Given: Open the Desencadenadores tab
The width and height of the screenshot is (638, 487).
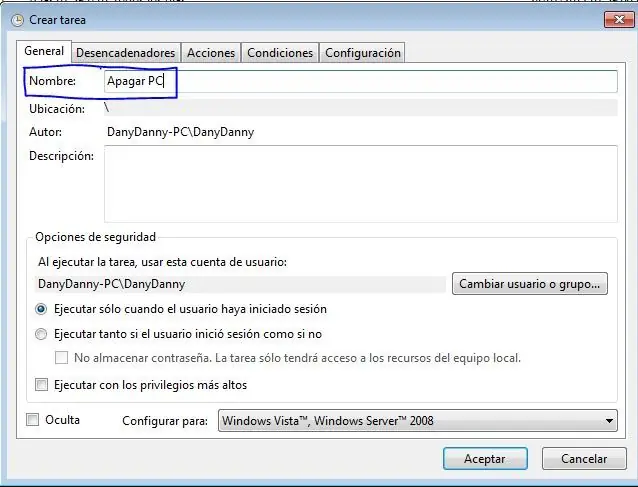Looking at the screenshot, I should pyautogui.click(x=125, y=53).
